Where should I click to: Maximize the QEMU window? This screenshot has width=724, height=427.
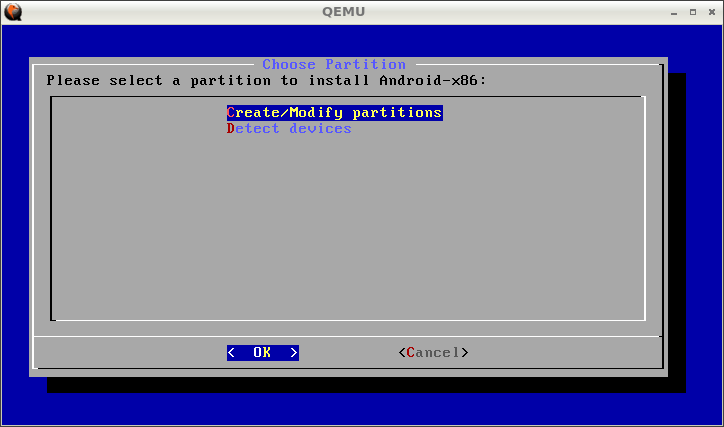693,12
